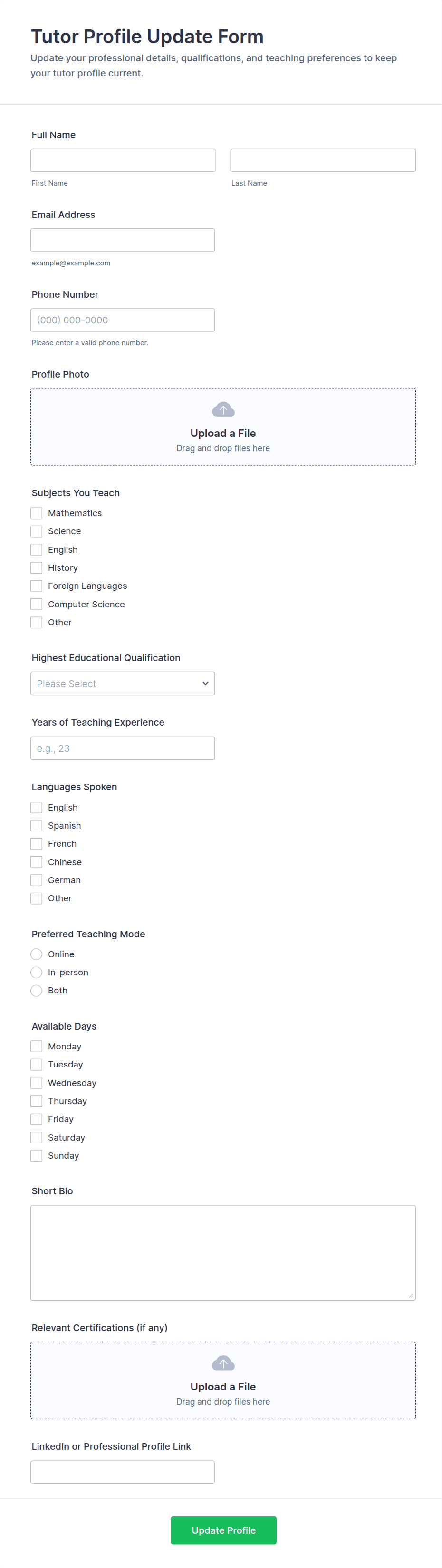Focus the Years of Teaching Experience field
This screenshot has width=442, height=1568.
point(122,748)
